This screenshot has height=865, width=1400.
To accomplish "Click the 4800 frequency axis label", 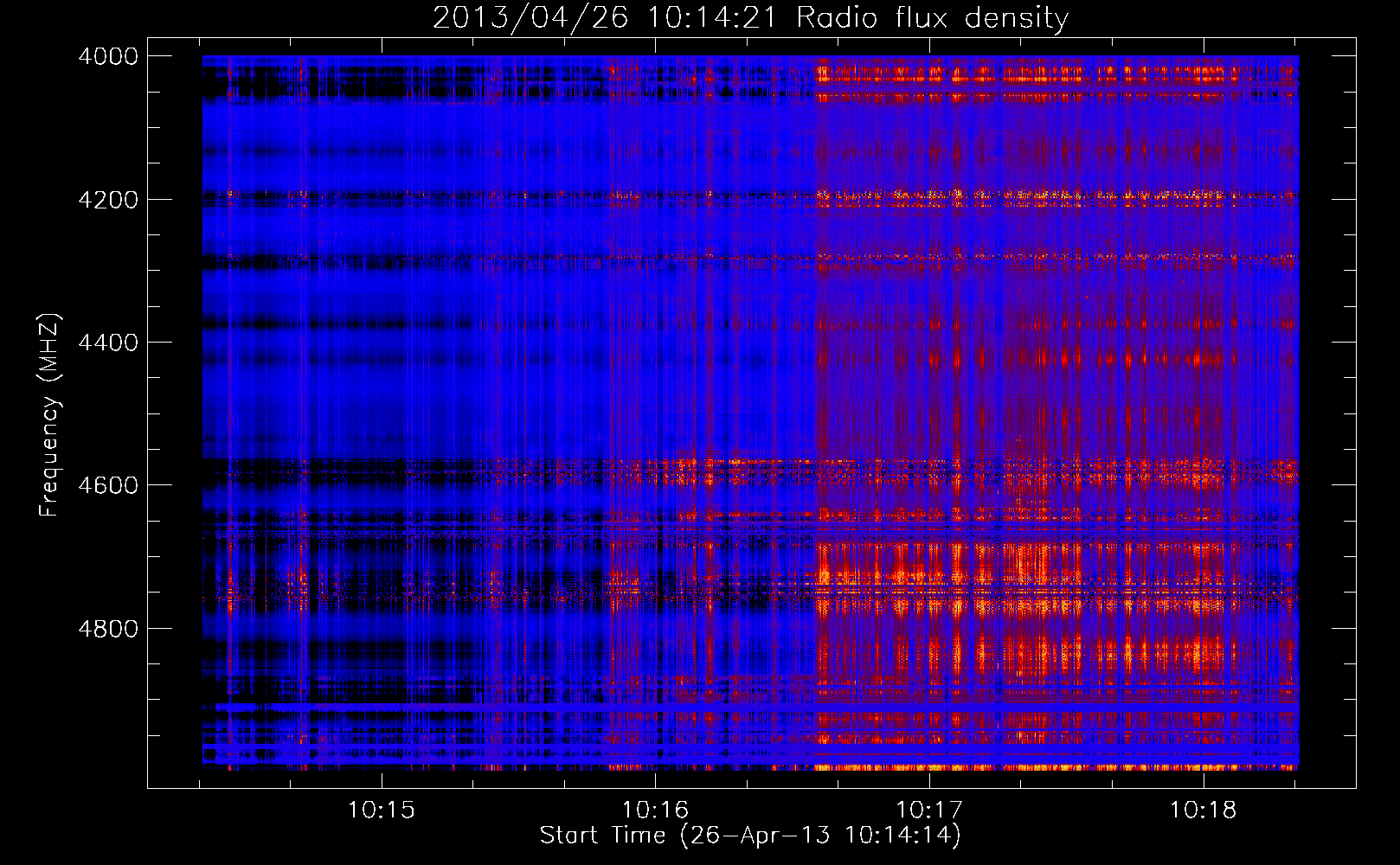I will coord(108,629).
